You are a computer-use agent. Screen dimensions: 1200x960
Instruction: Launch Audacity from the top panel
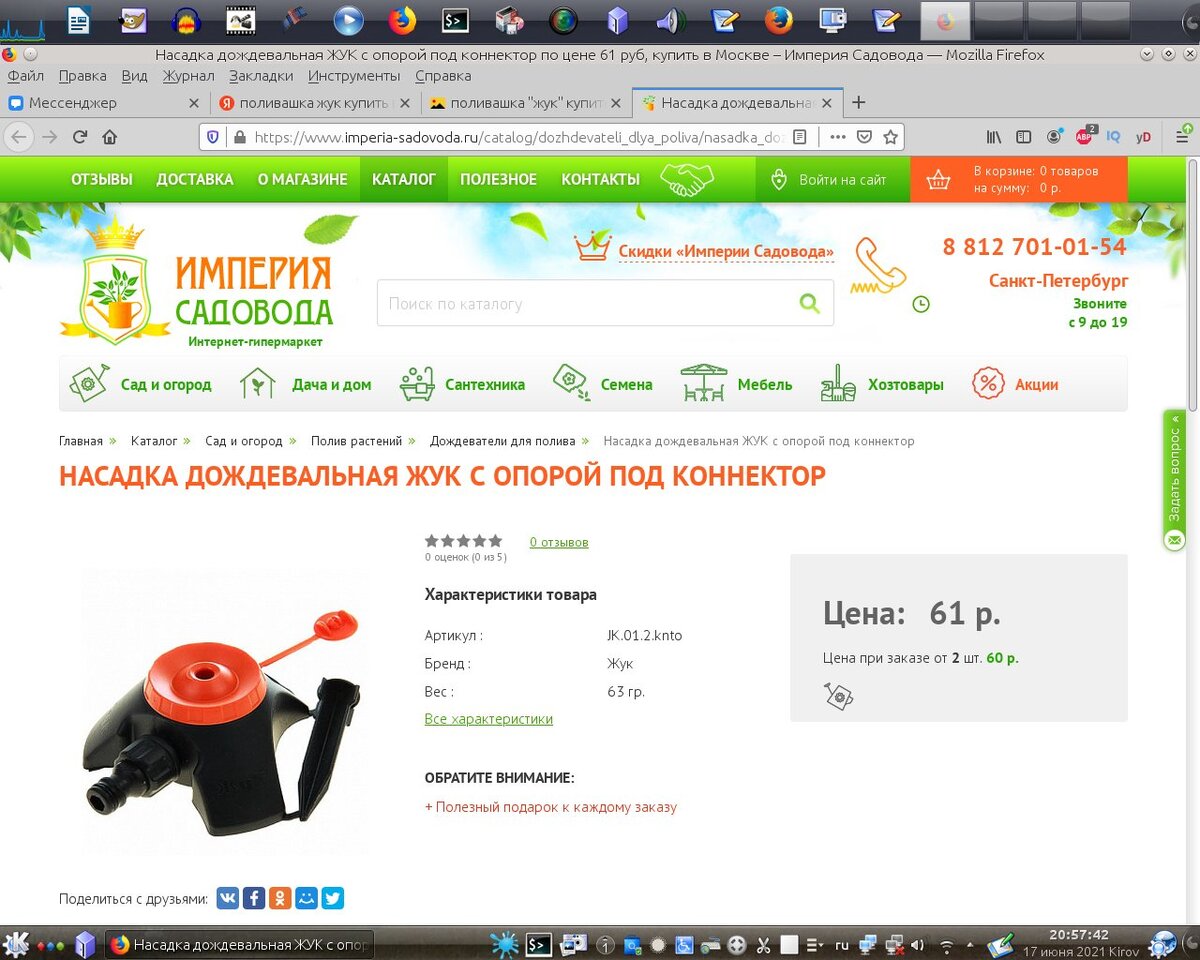(x=185, y=19)
